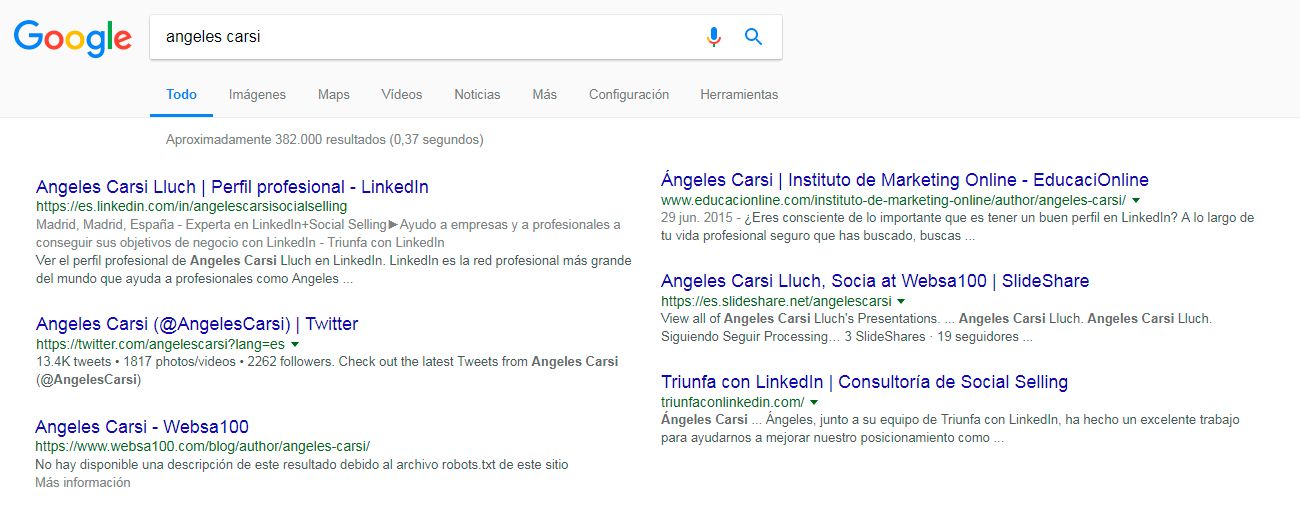This screenshot has height=512, width=1300.
Task: Open the Noticias results tab
Action: point(477,95)
